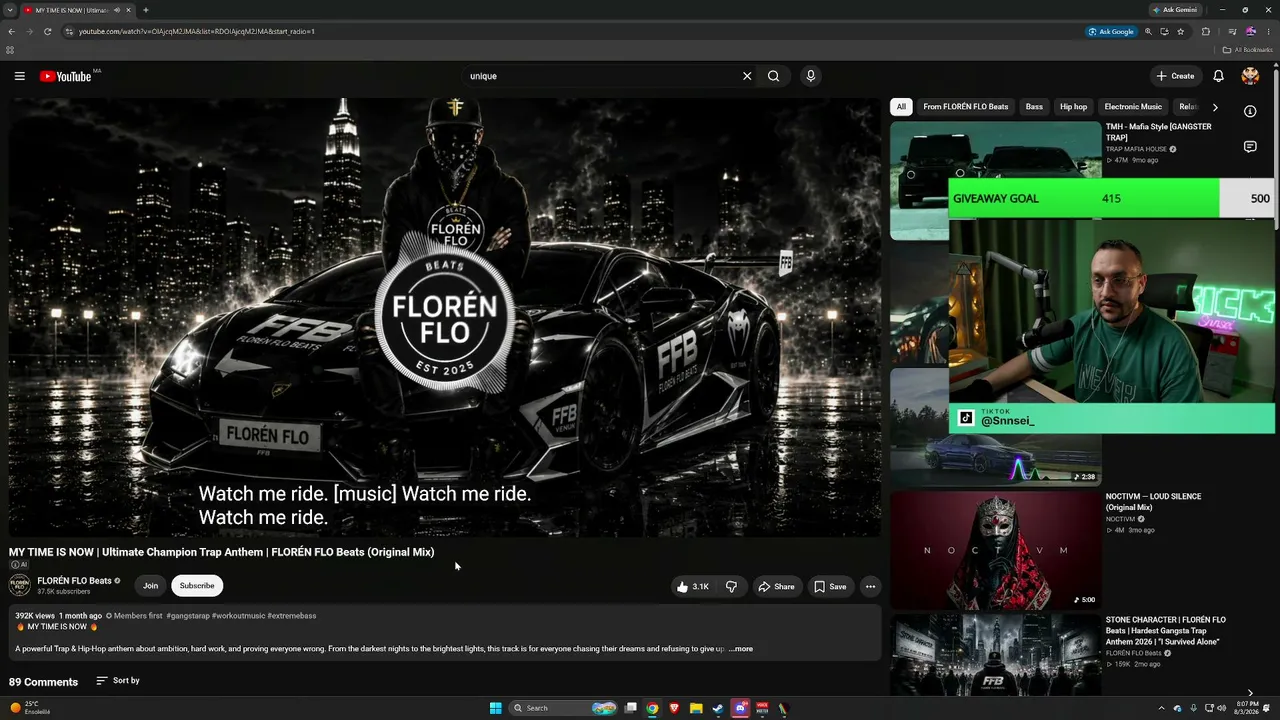Select the All filter chip
1280x720 pixels.
click(x=901, y=107)
